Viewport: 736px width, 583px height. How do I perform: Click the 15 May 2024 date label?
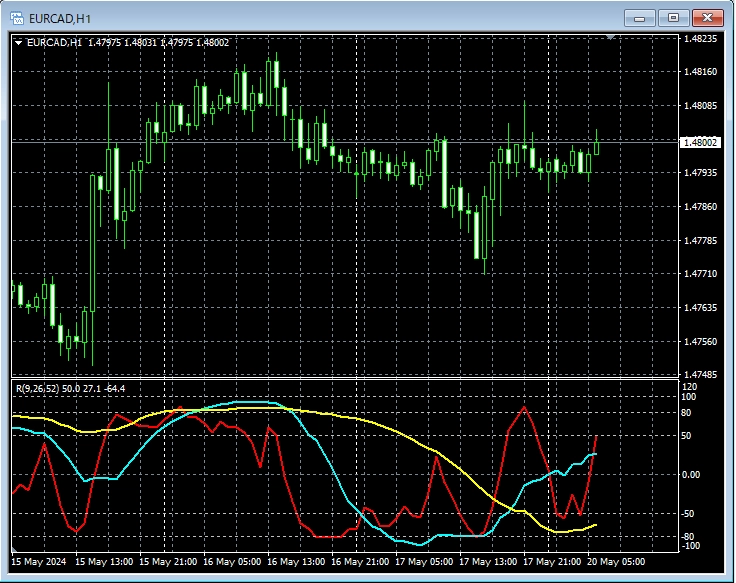[40, 561]
